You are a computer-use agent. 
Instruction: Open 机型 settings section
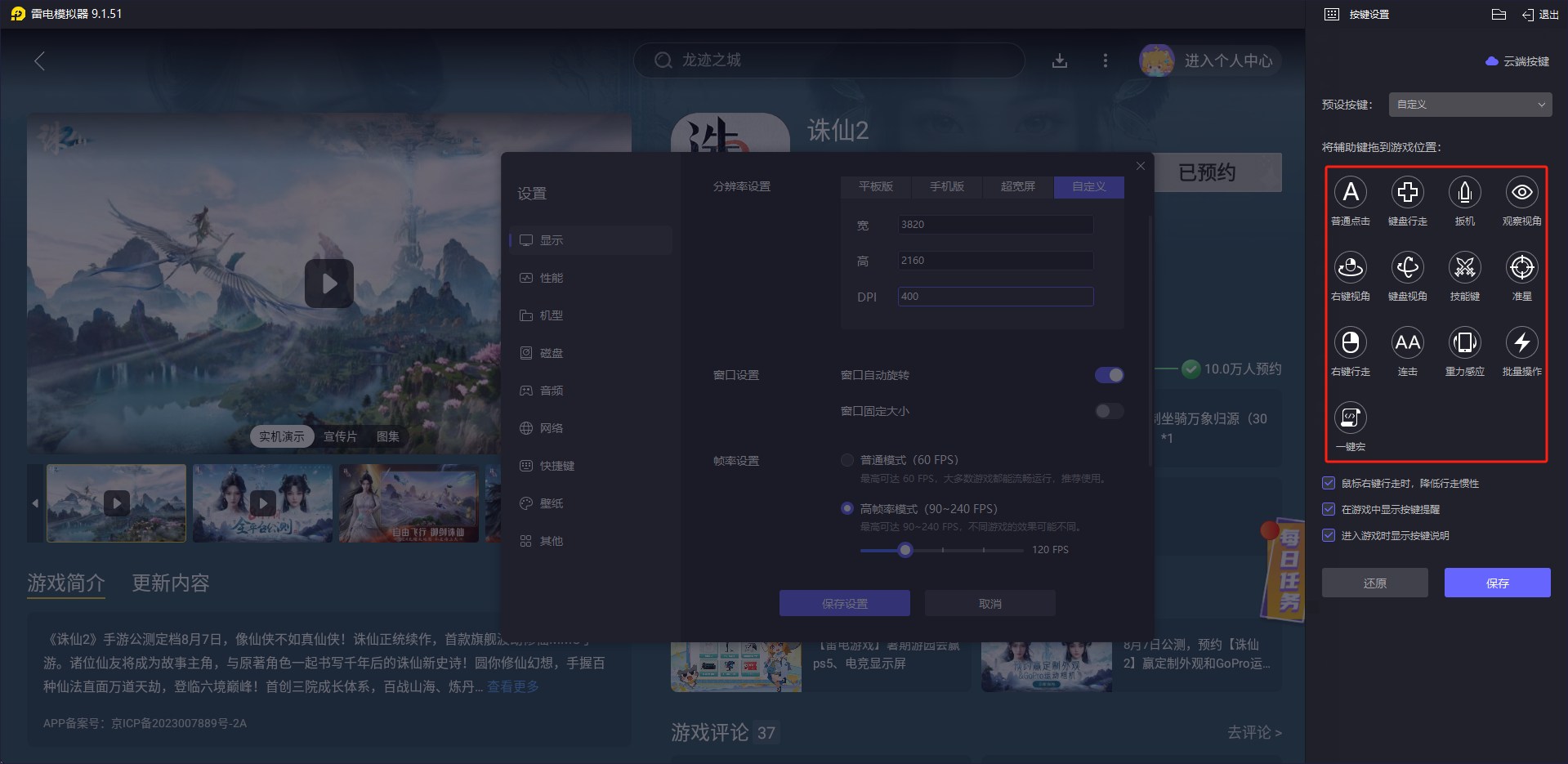click(x=591, y=315)
